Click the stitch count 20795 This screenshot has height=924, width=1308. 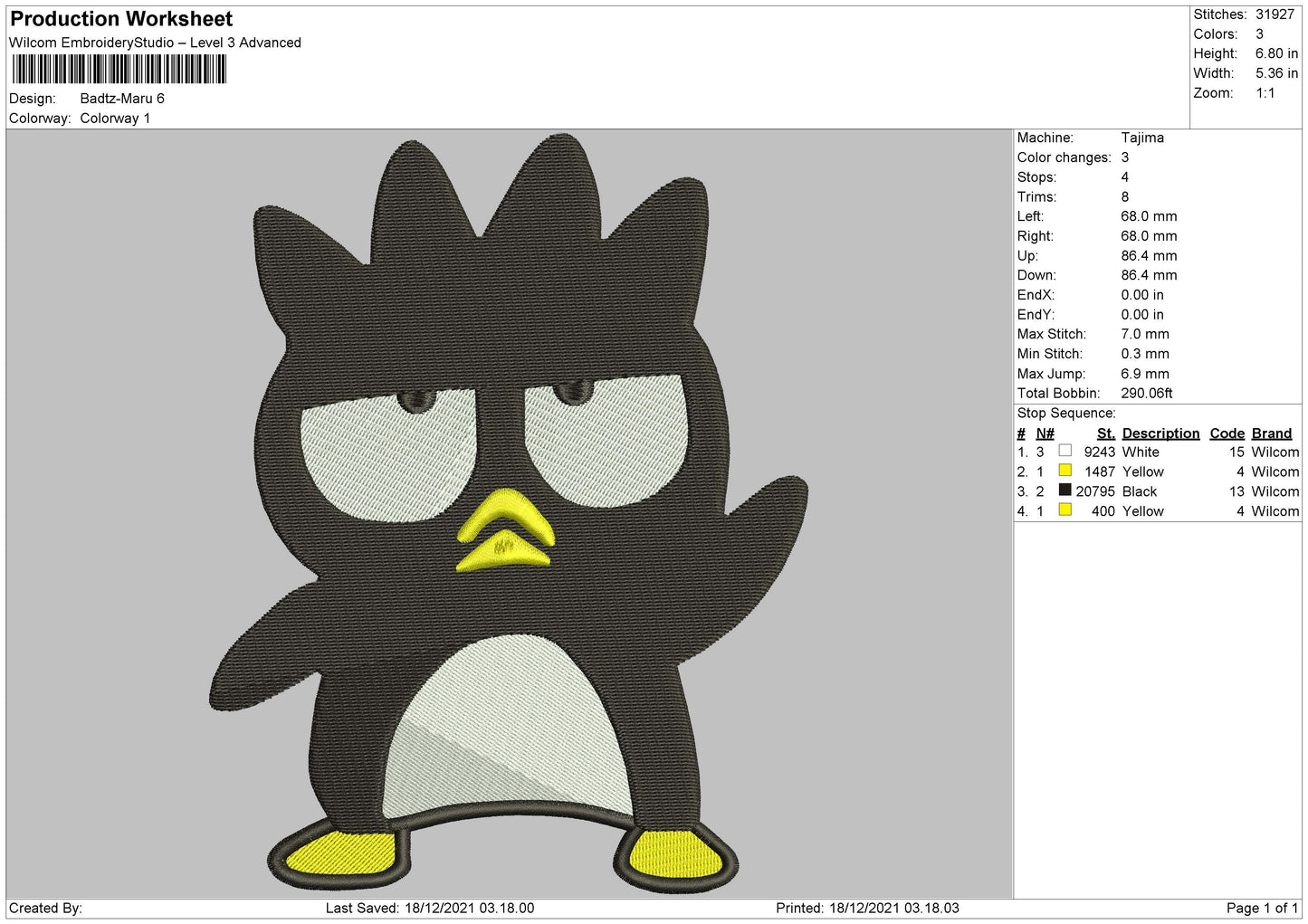[x=1095, y=492]
